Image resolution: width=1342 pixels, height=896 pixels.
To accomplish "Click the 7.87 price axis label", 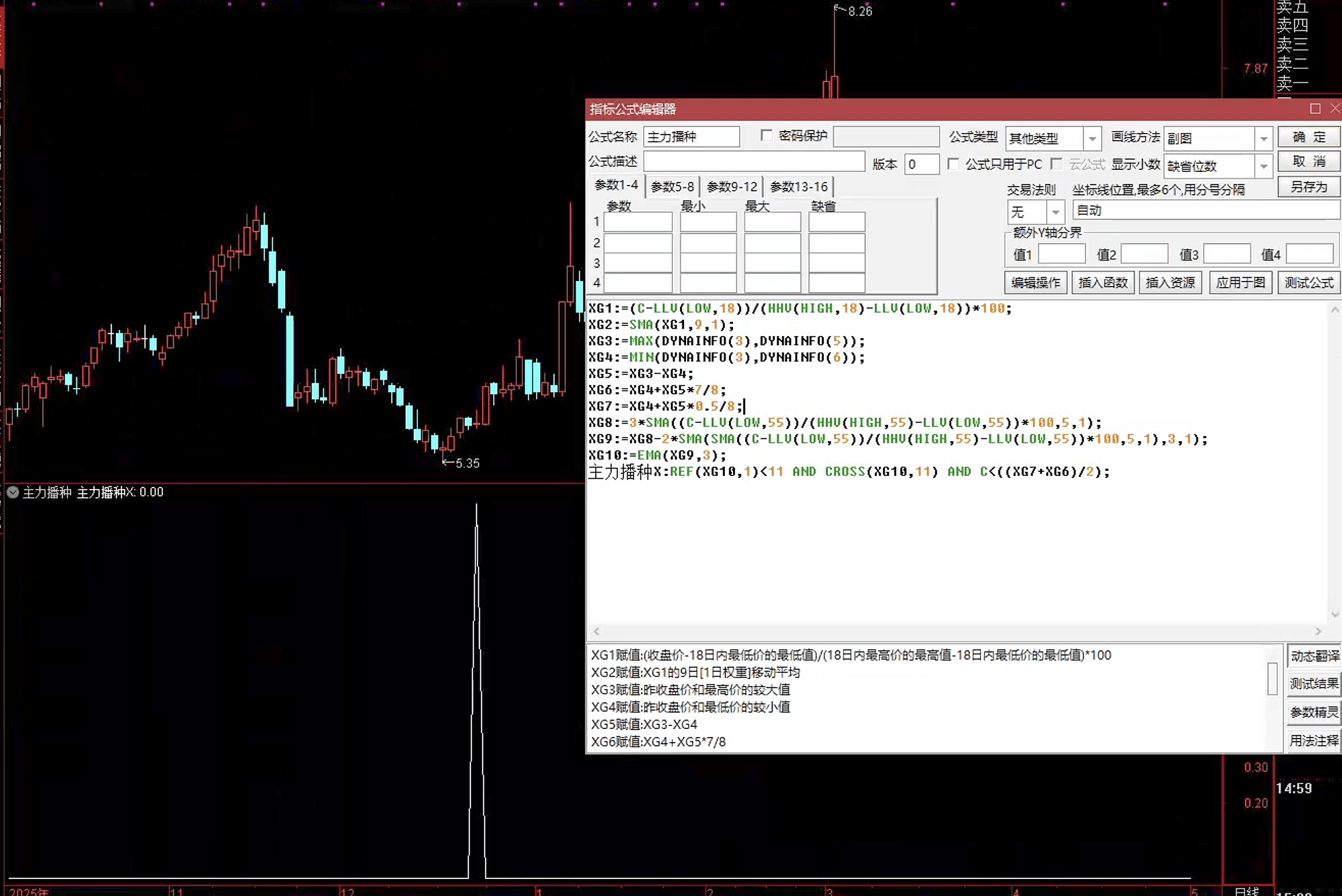I will pos(1255,69).
